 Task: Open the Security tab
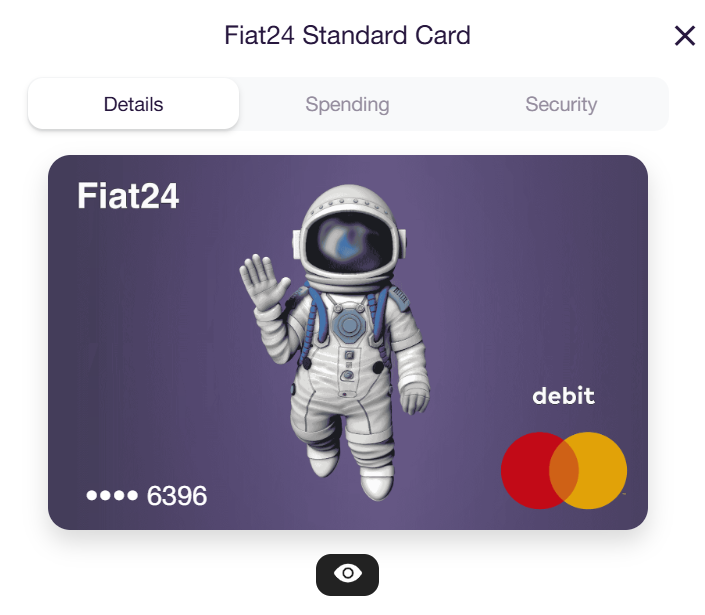point(561,104)
